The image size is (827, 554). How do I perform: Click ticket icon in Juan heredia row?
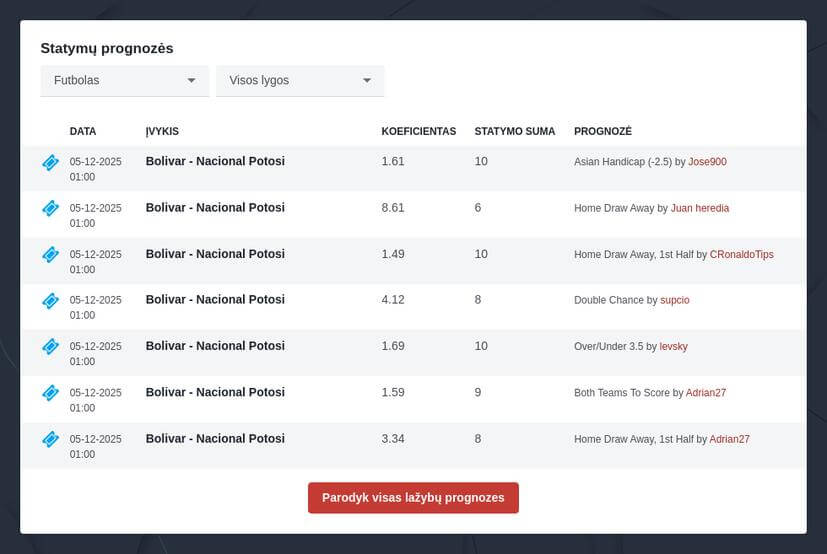click(50, 208)
